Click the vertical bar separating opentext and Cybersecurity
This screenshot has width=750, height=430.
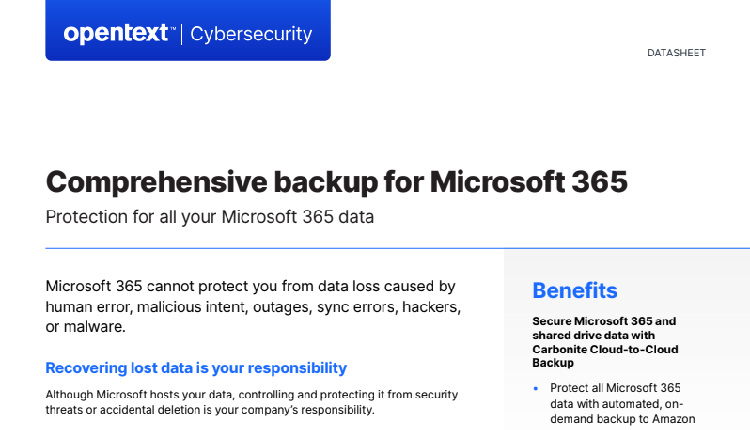[x=181, y=34]
